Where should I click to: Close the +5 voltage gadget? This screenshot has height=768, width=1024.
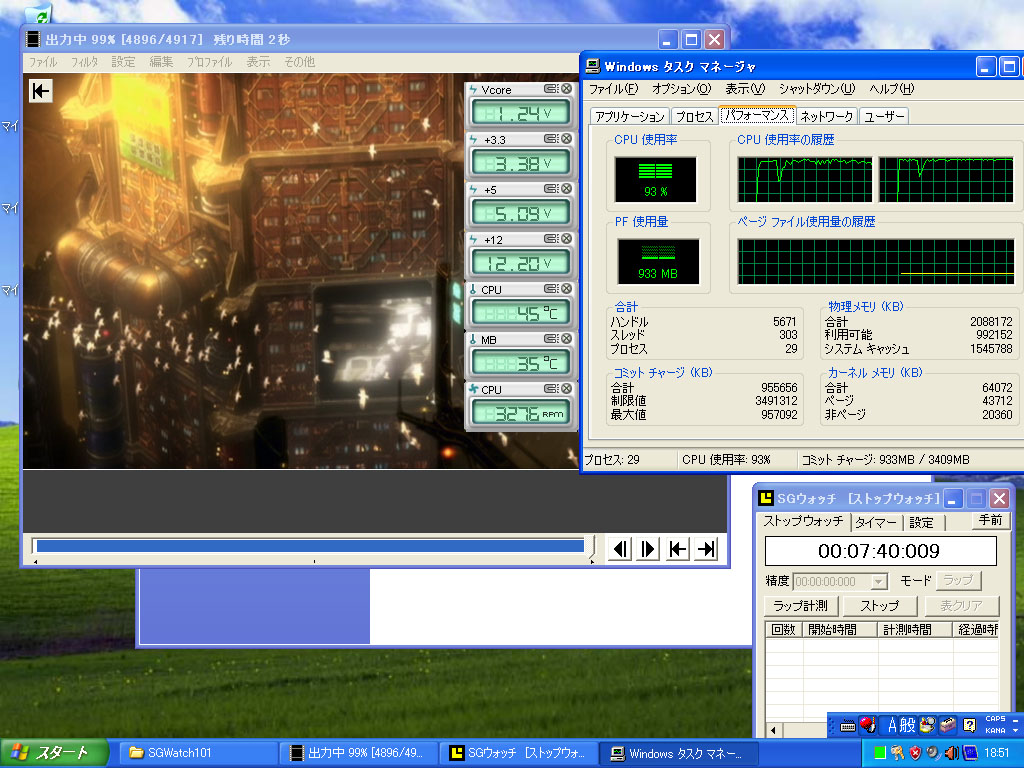pyautogui.click(x=566, y=189)
